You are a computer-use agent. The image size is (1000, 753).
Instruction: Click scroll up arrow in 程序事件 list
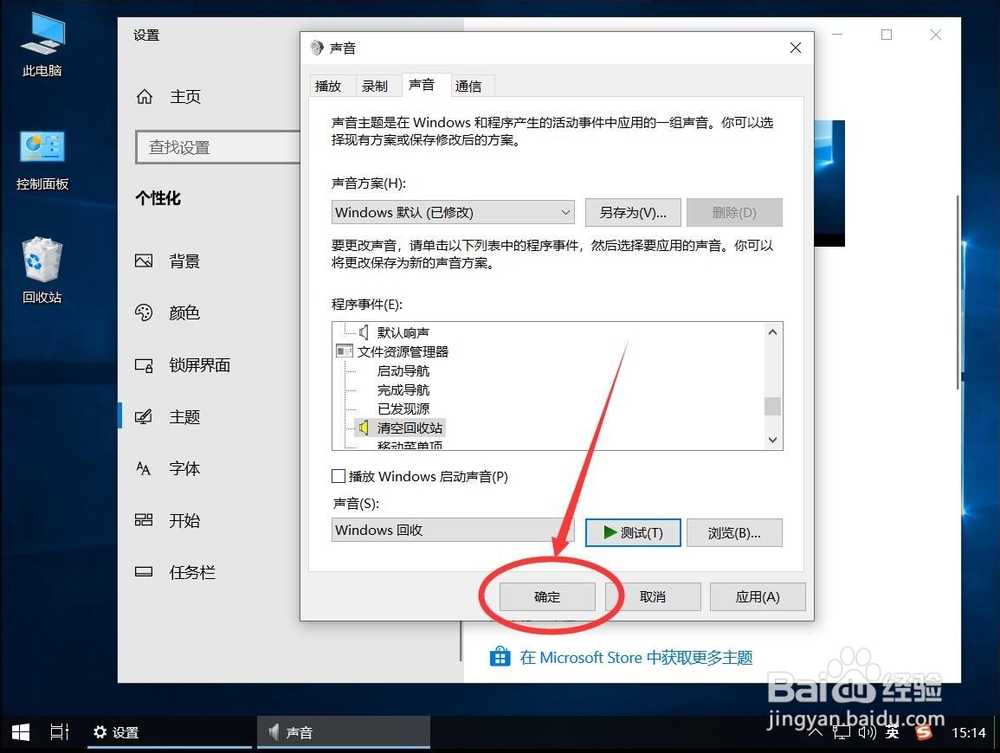(772, 332)
